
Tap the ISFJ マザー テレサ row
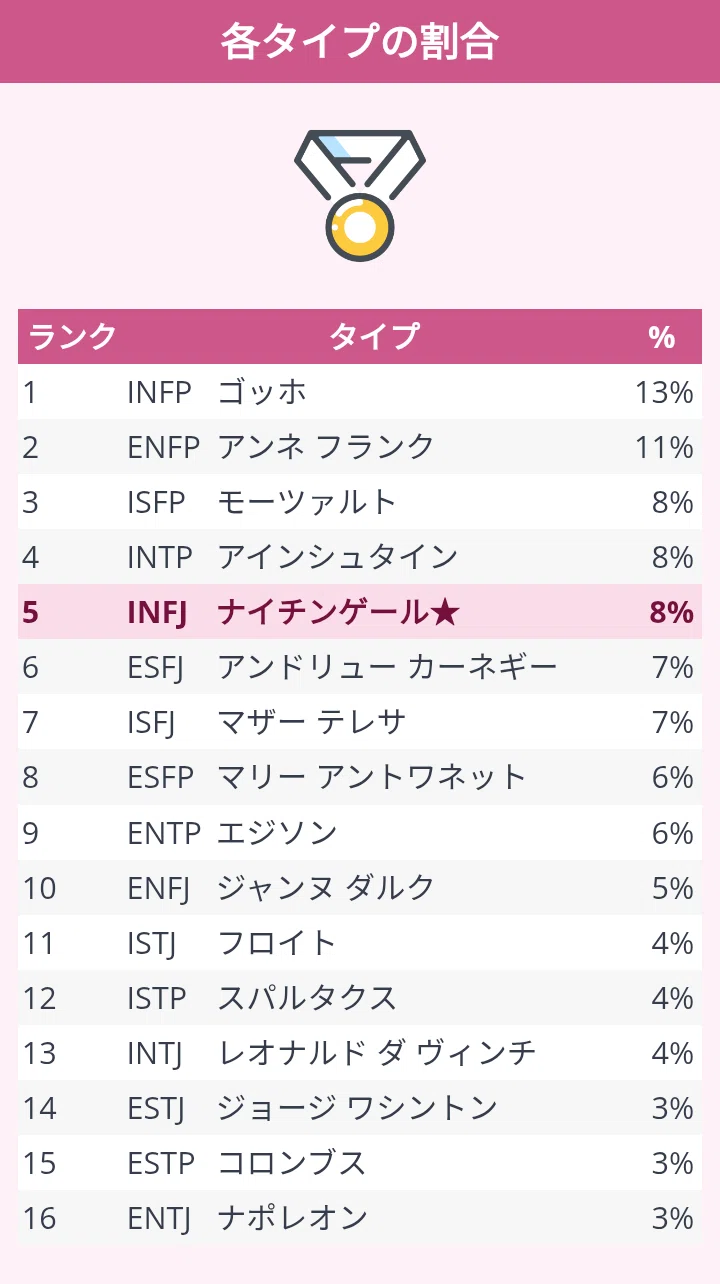click(x=360, y=722)
